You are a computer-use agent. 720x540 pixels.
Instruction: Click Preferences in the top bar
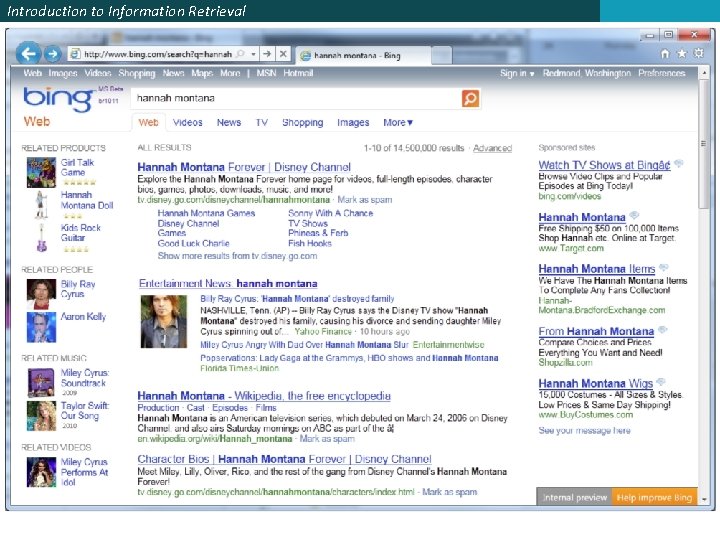click(x=661, y=73)
